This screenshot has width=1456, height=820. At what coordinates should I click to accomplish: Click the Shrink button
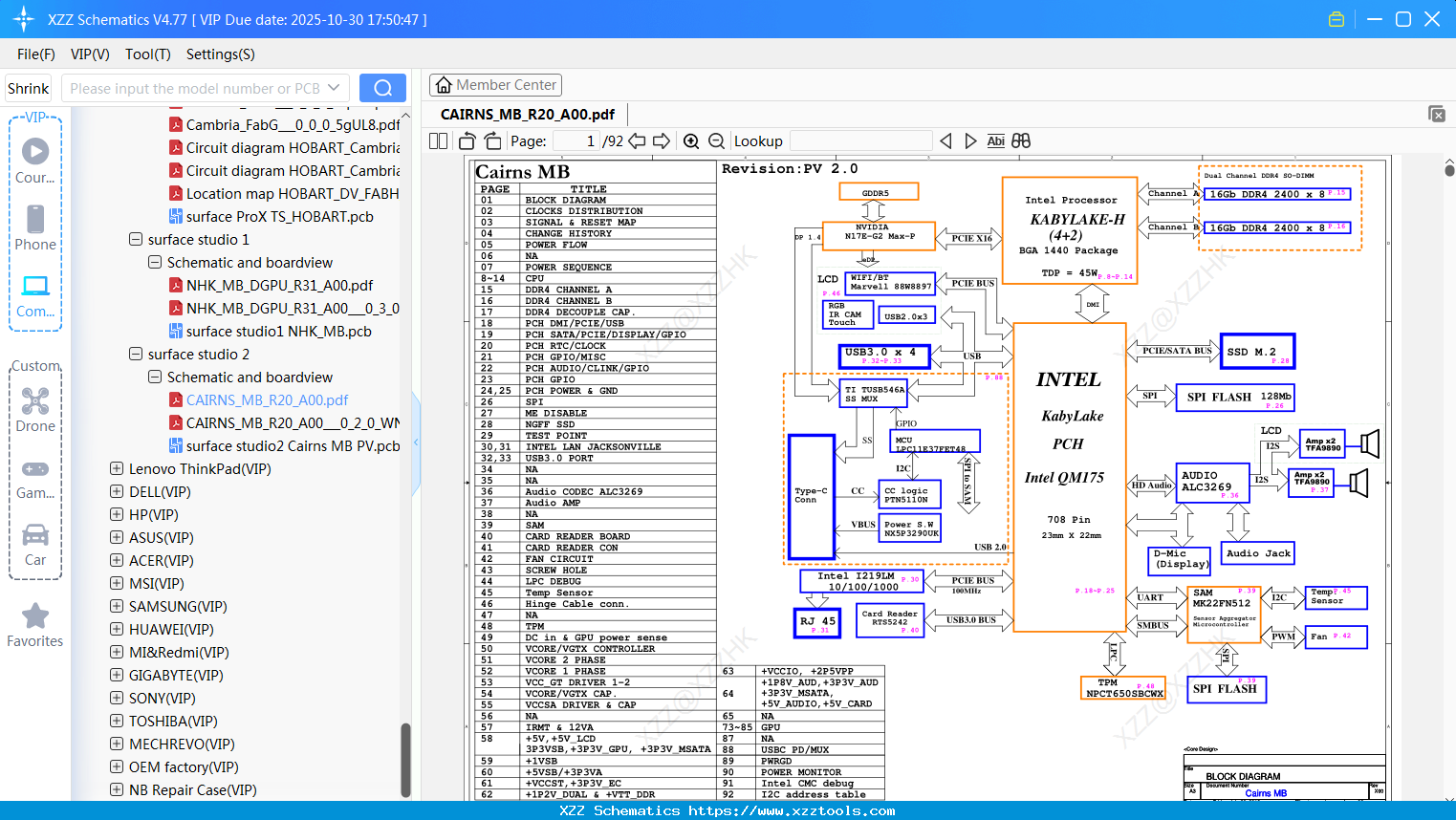29,88
